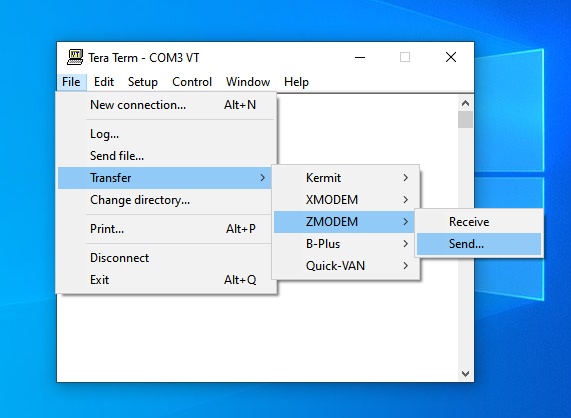
Task: Expand the ZMODEM transfer submenu
Action: (x=344, y=221)
